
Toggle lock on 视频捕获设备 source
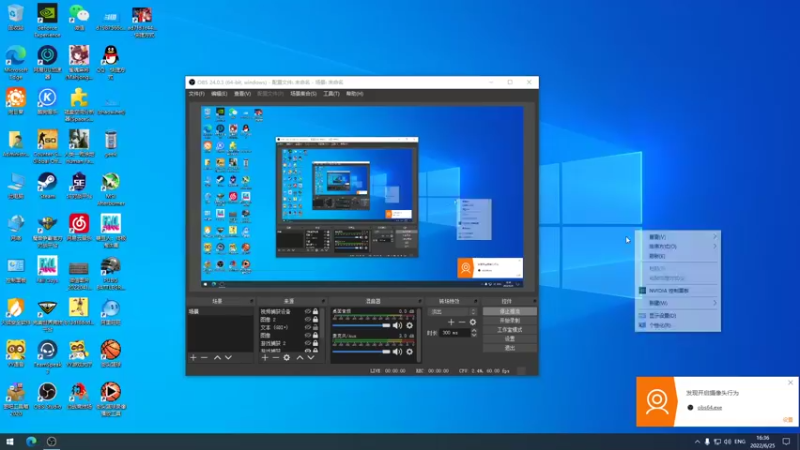315,311
